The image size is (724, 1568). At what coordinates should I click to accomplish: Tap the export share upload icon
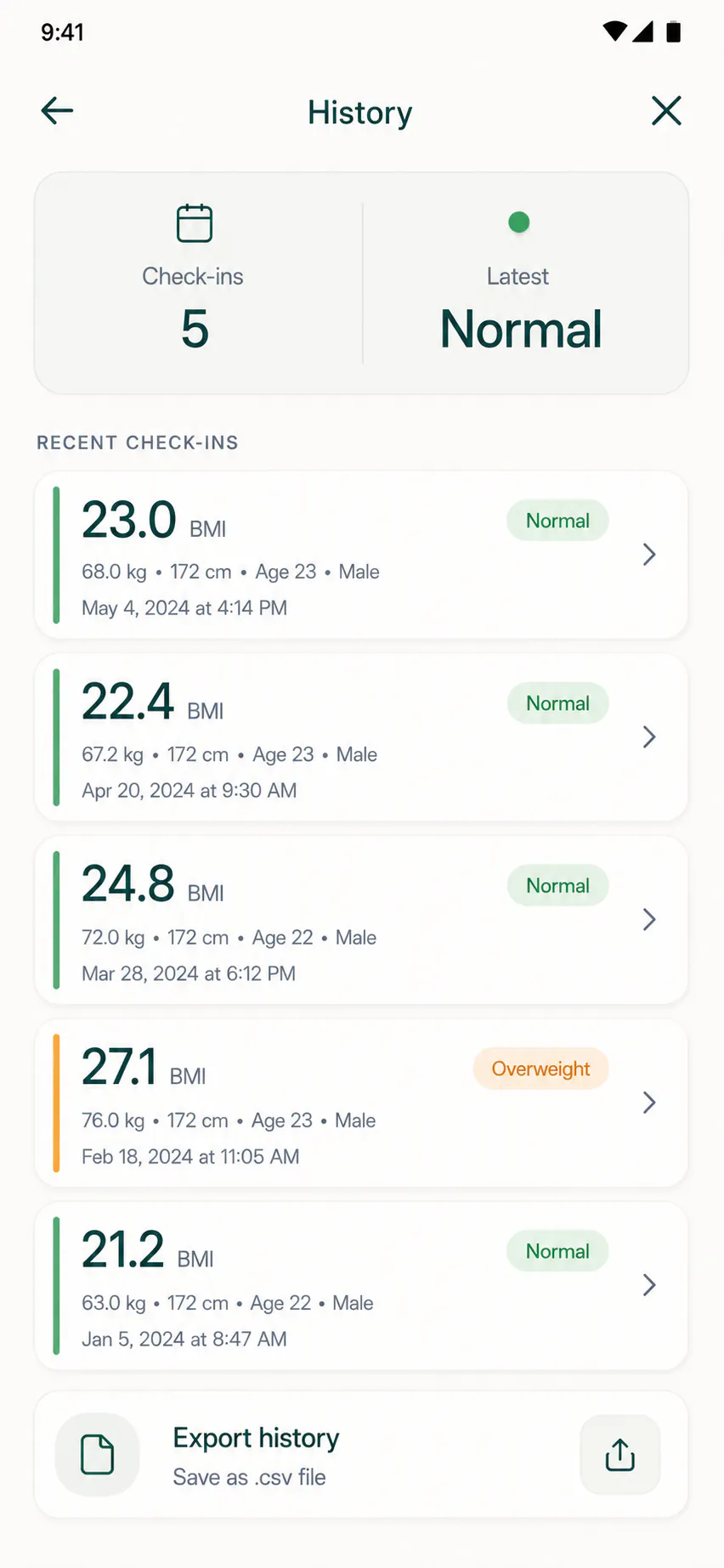pyautogui.click(x=620, y=1454)
